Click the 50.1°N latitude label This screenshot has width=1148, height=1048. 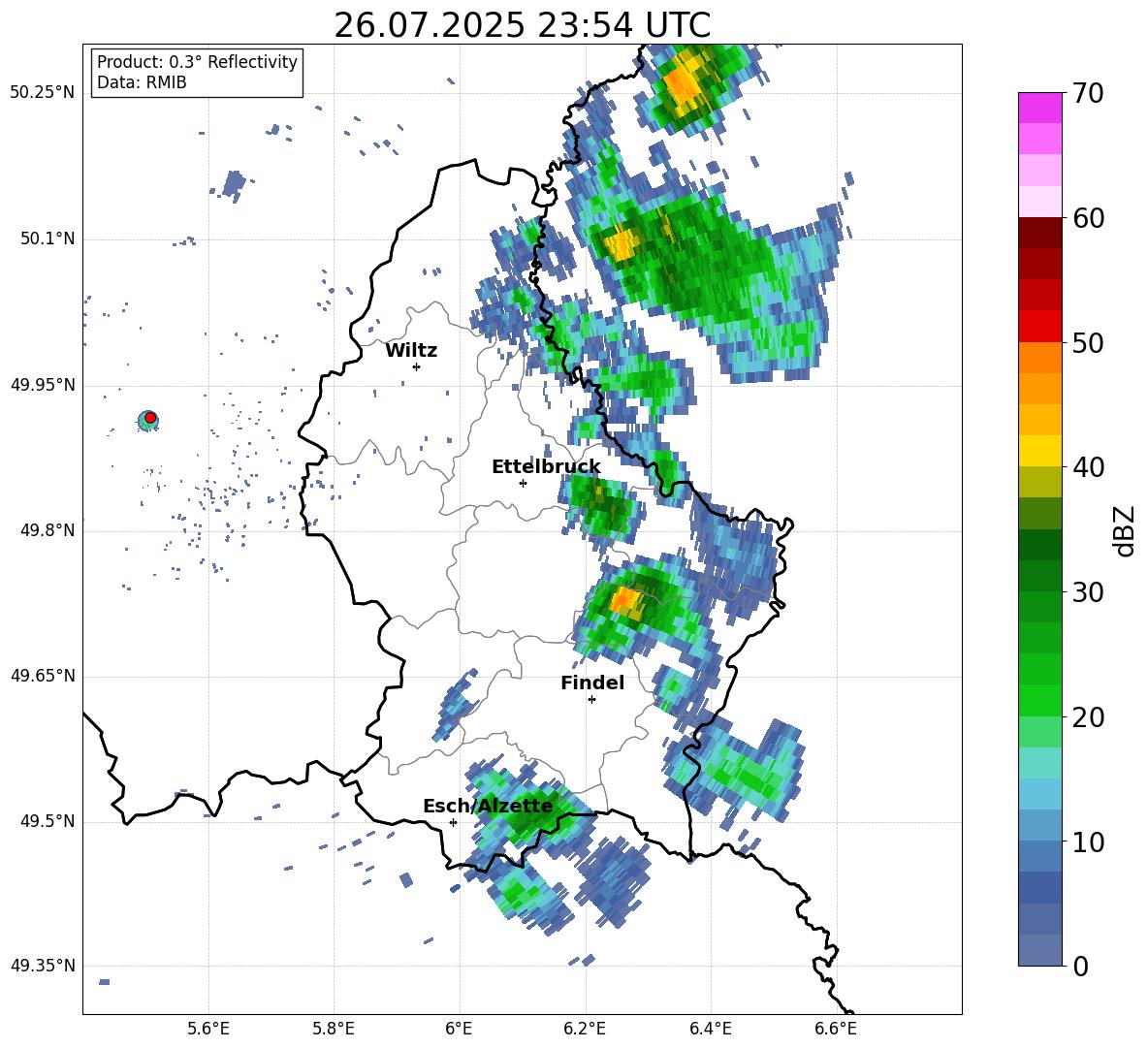coord(48,239)
